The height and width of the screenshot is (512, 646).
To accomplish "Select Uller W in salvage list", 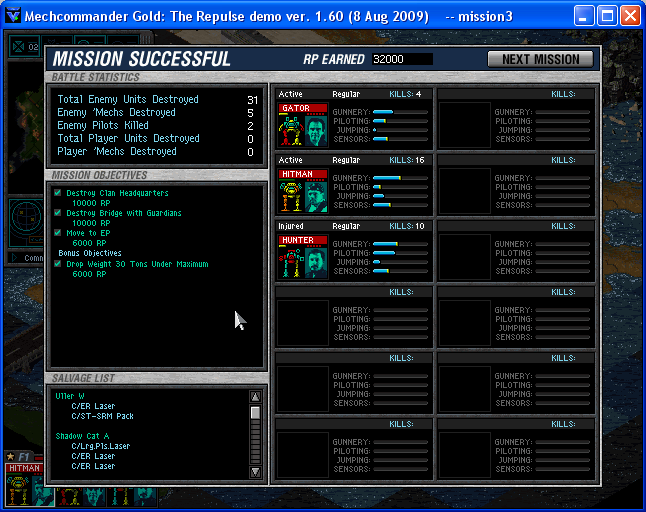I will (x=70, y=396).
